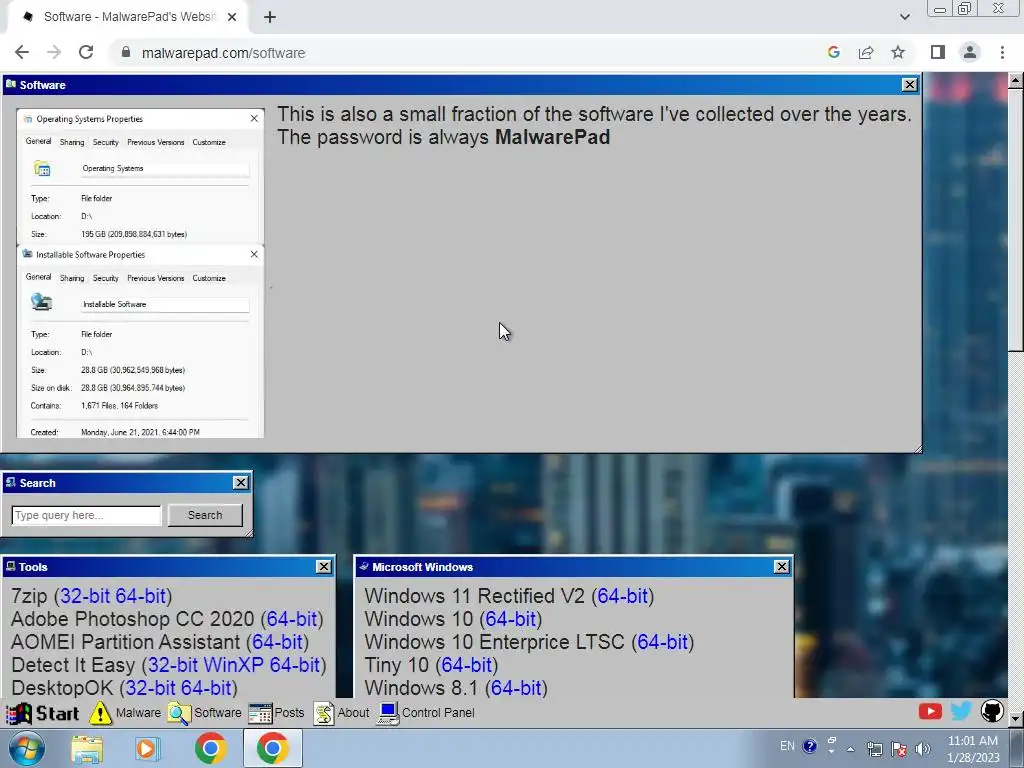
Task: Click the EN language indicator
Action: click(787, 746)
